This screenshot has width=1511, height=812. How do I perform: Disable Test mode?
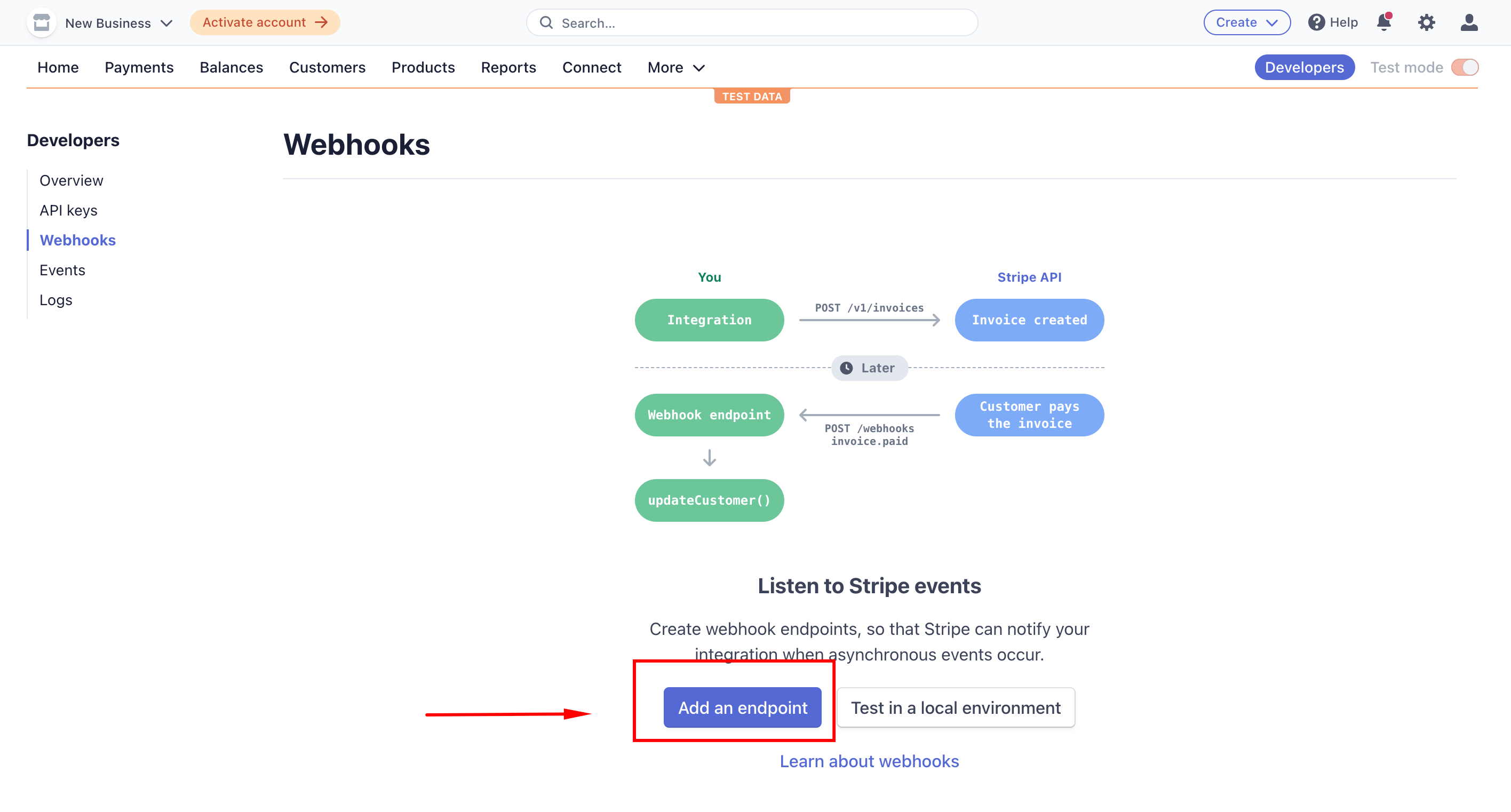(x=1465, y=67)
